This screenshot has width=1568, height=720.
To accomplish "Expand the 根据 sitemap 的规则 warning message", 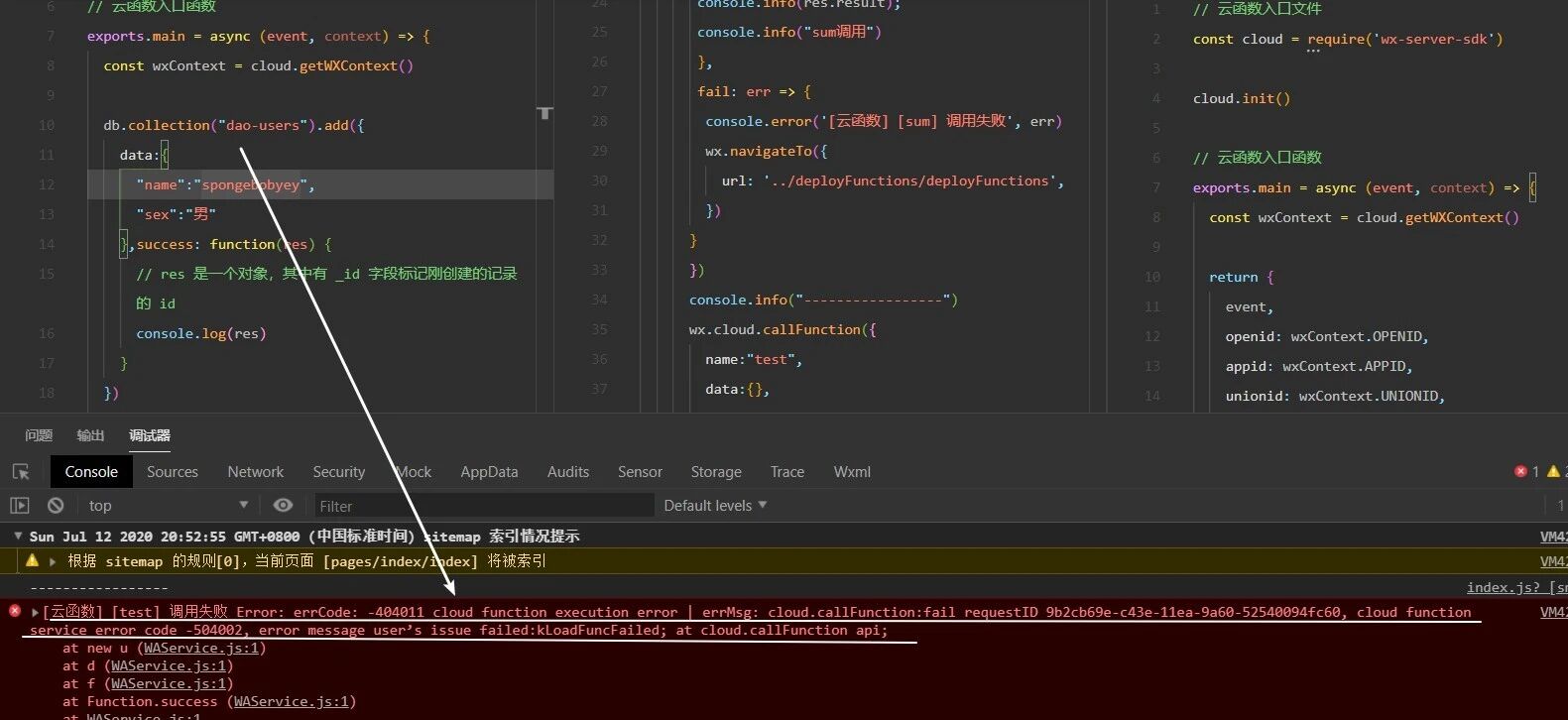I will pyautogui.click(x=53, y=561).
